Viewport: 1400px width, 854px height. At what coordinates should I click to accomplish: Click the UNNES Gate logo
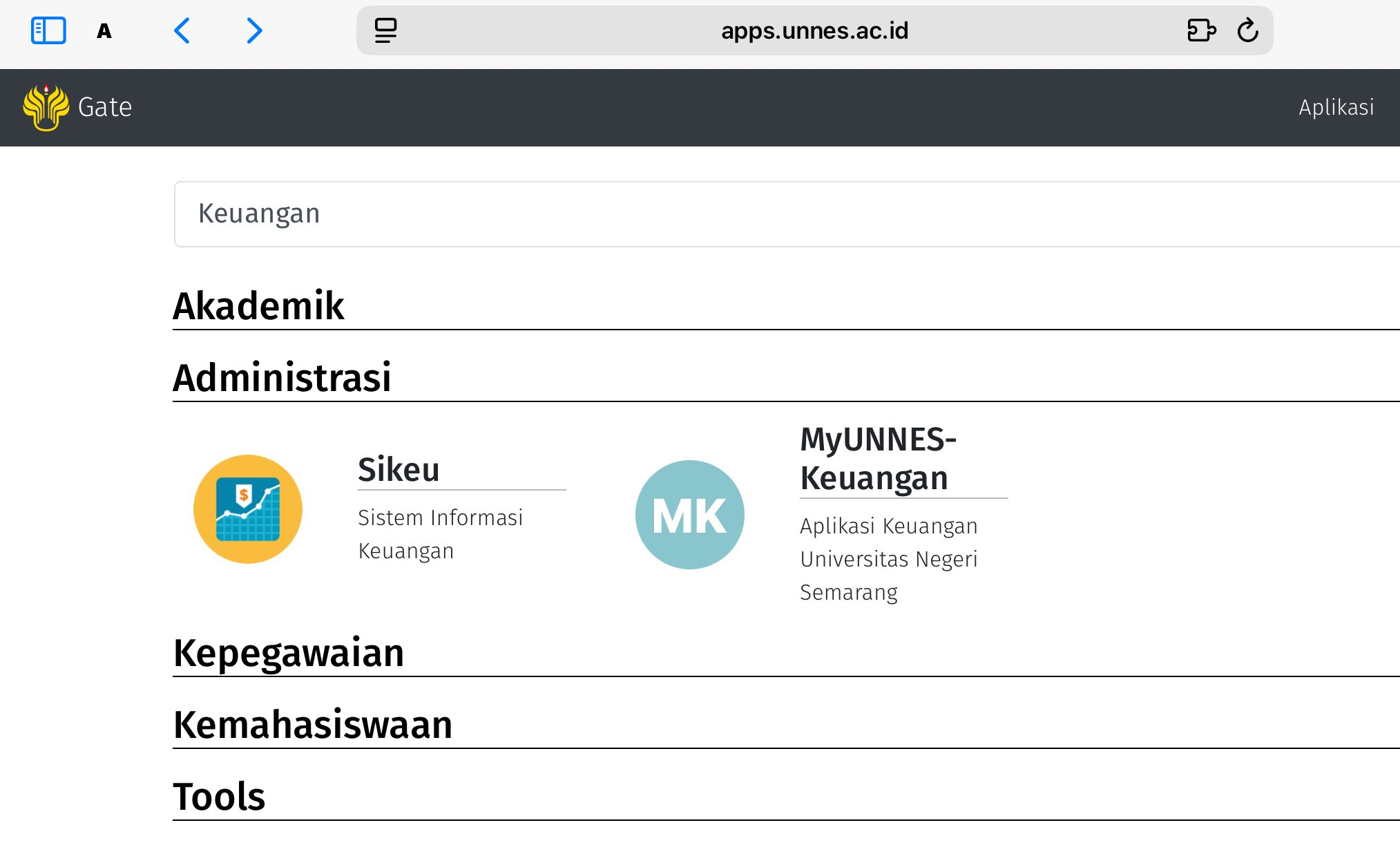46,107
